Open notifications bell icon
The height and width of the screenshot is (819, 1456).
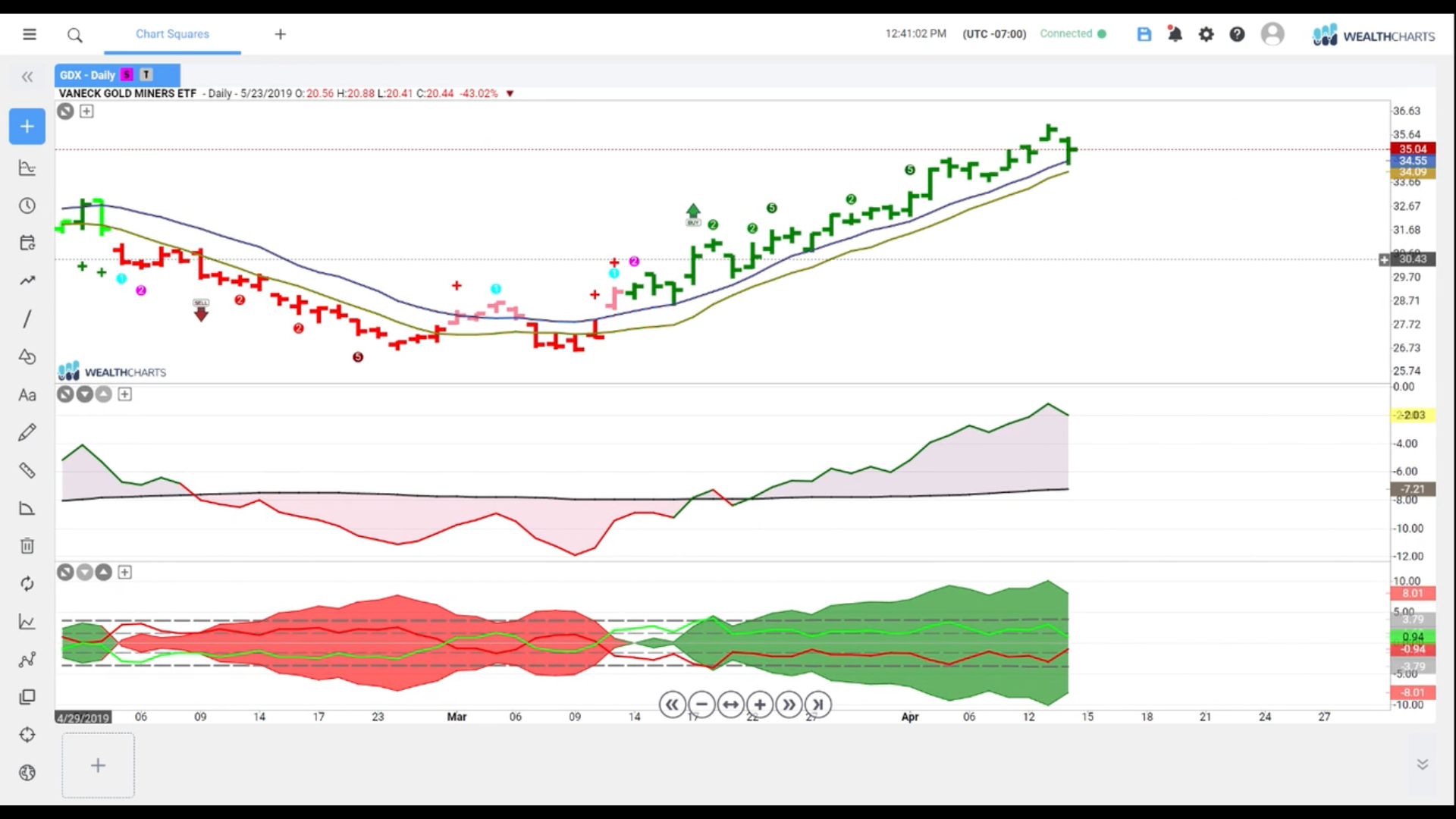coord(1175,34)
